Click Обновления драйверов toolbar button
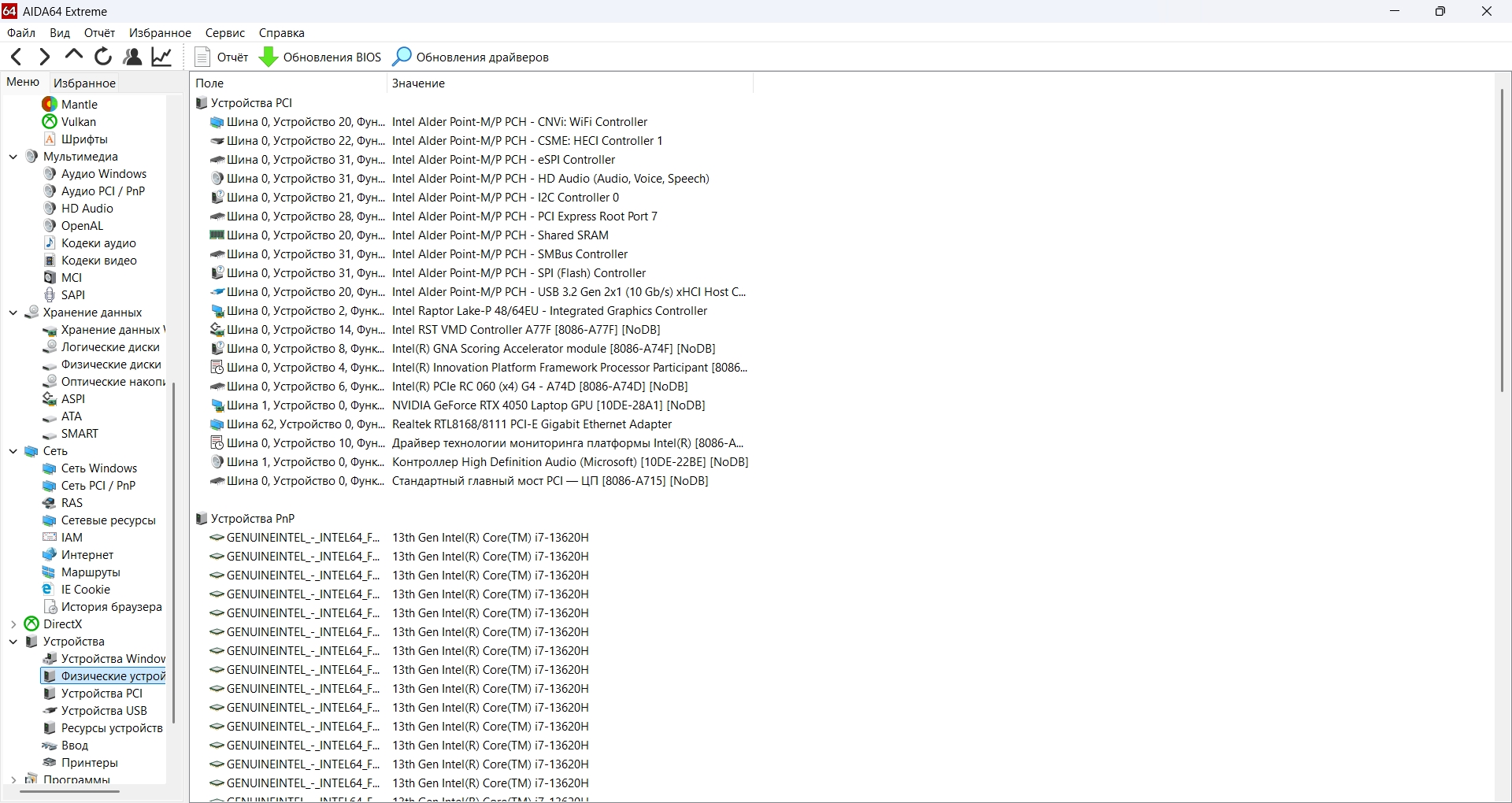Screen dimensions: 1512x803 tap(471, 57)
